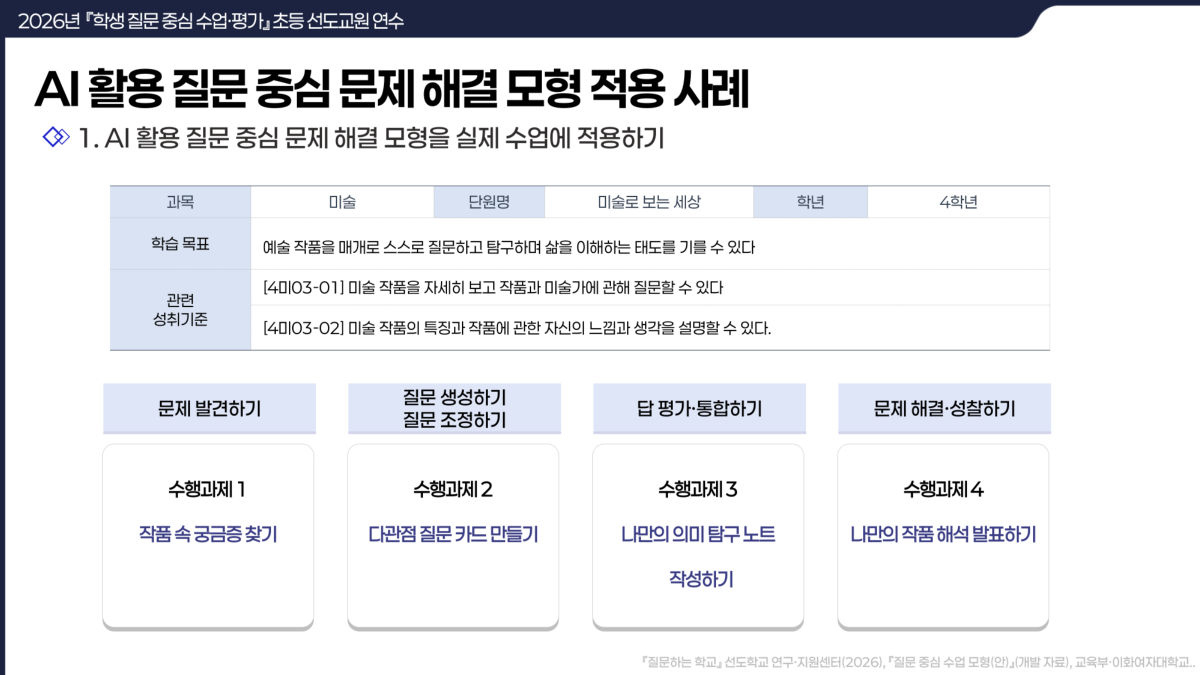Click the '학습 목표' row label
The width and height of the screenshot is (1200, 675).
(x=180, y=244)
